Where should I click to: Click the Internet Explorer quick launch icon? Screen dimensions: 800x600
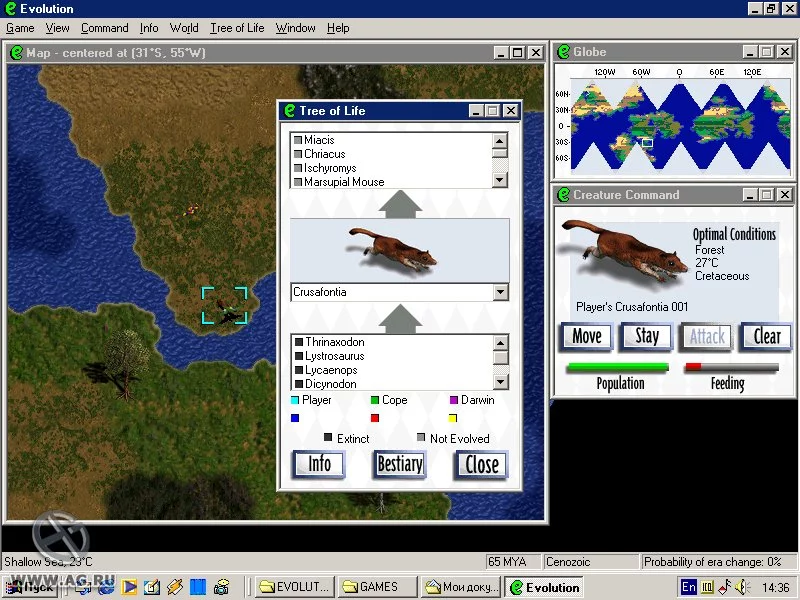coord(107,587)
